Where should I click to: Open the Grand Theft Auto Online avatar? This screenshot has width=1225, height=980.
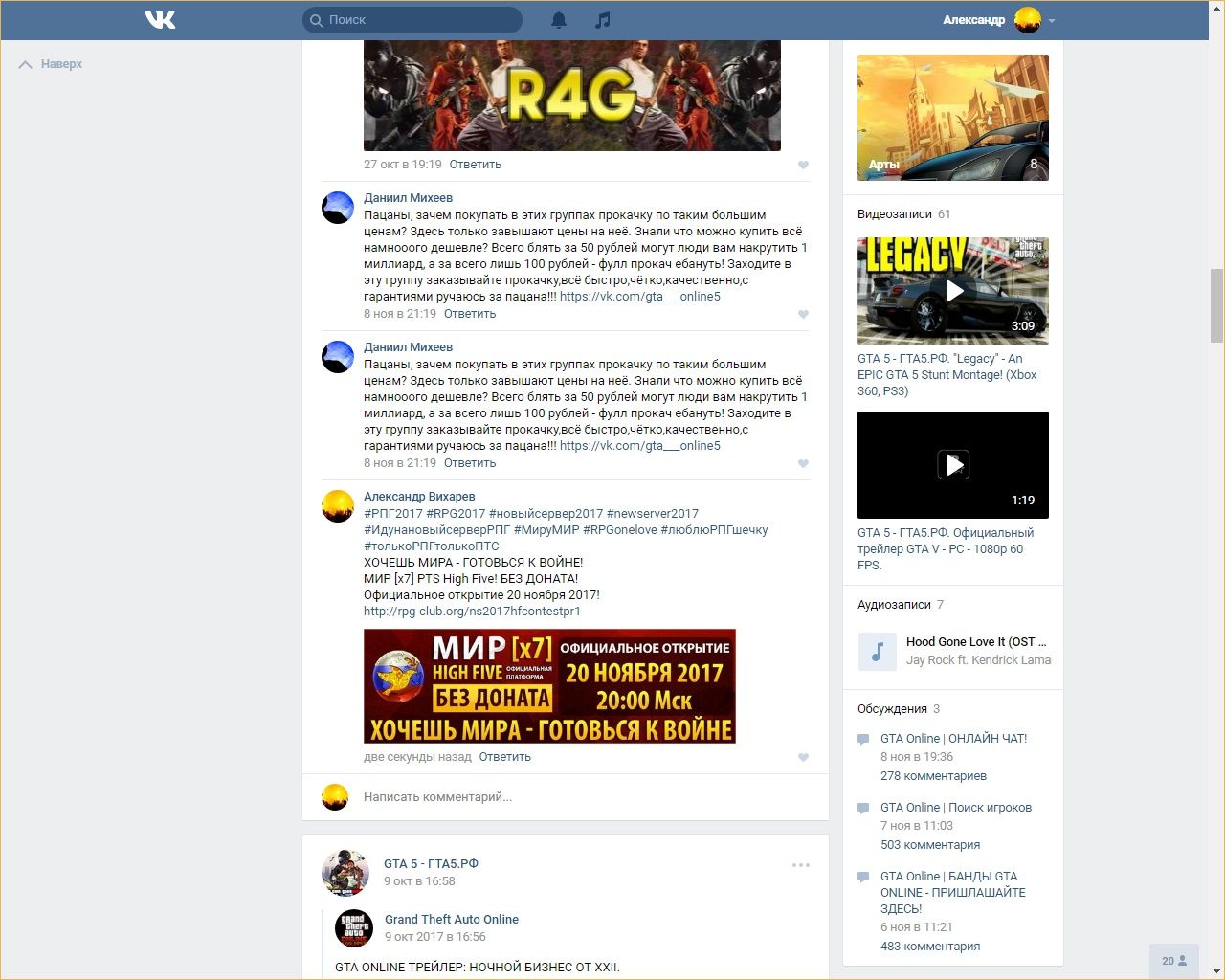coord(354,928)
